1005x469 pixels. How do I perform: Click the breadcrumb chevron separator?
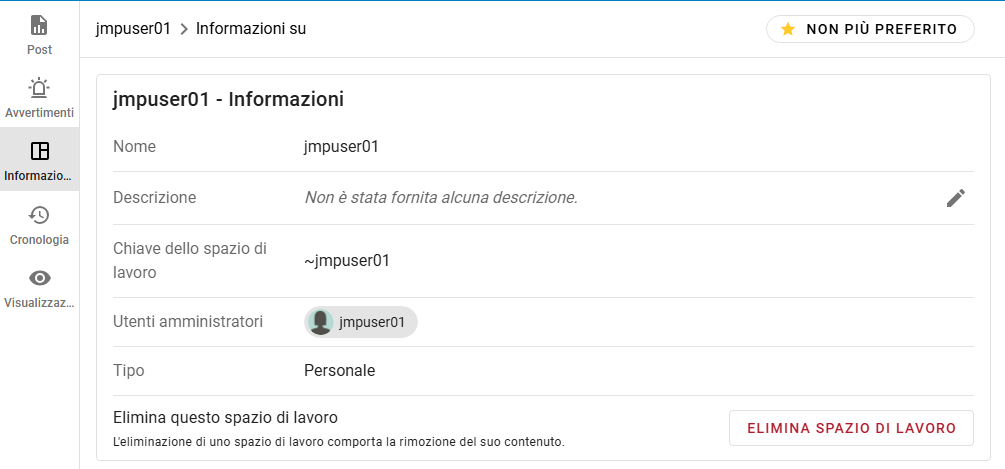click(184, 29)
